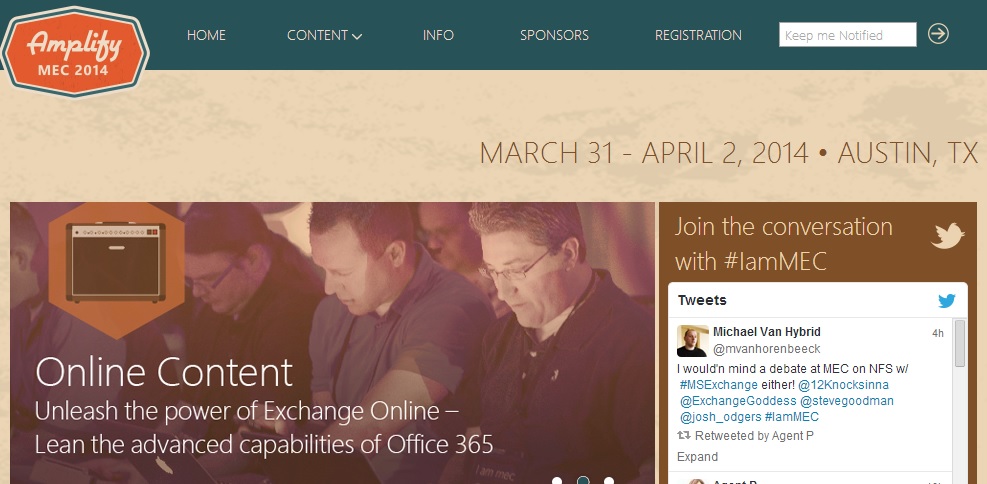Open the REGISTRATION page
This screenshot has width=987, height=484.
[x=698, y=35]
